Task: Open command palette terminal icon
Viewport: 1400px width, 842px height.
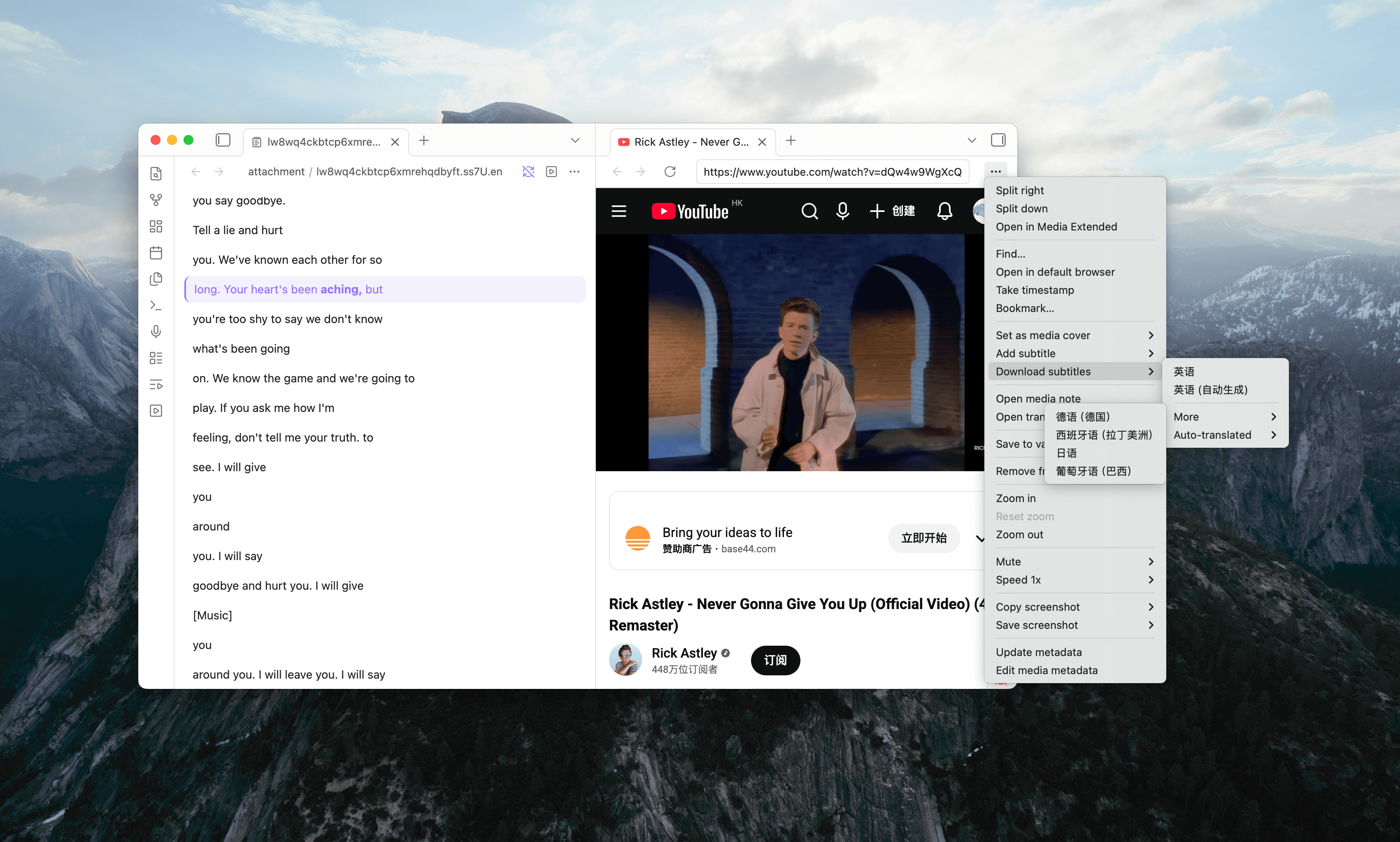Action: 156,305
